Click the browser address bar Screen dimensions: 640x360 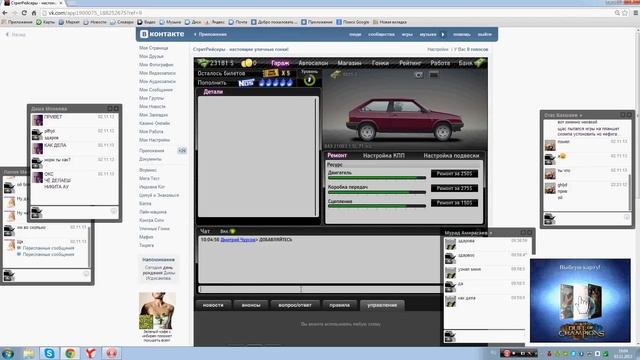pos(327,13)
